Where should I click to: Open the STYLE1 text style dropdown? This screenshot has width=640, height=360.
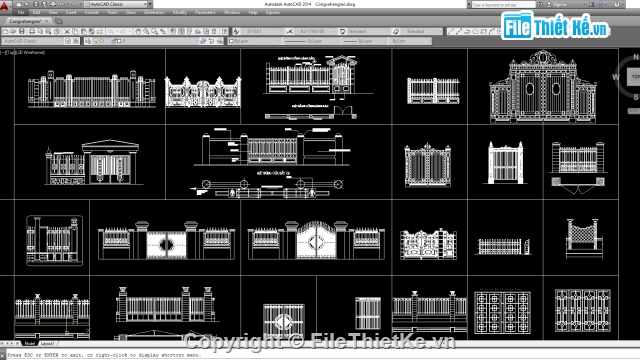point(262,31)
